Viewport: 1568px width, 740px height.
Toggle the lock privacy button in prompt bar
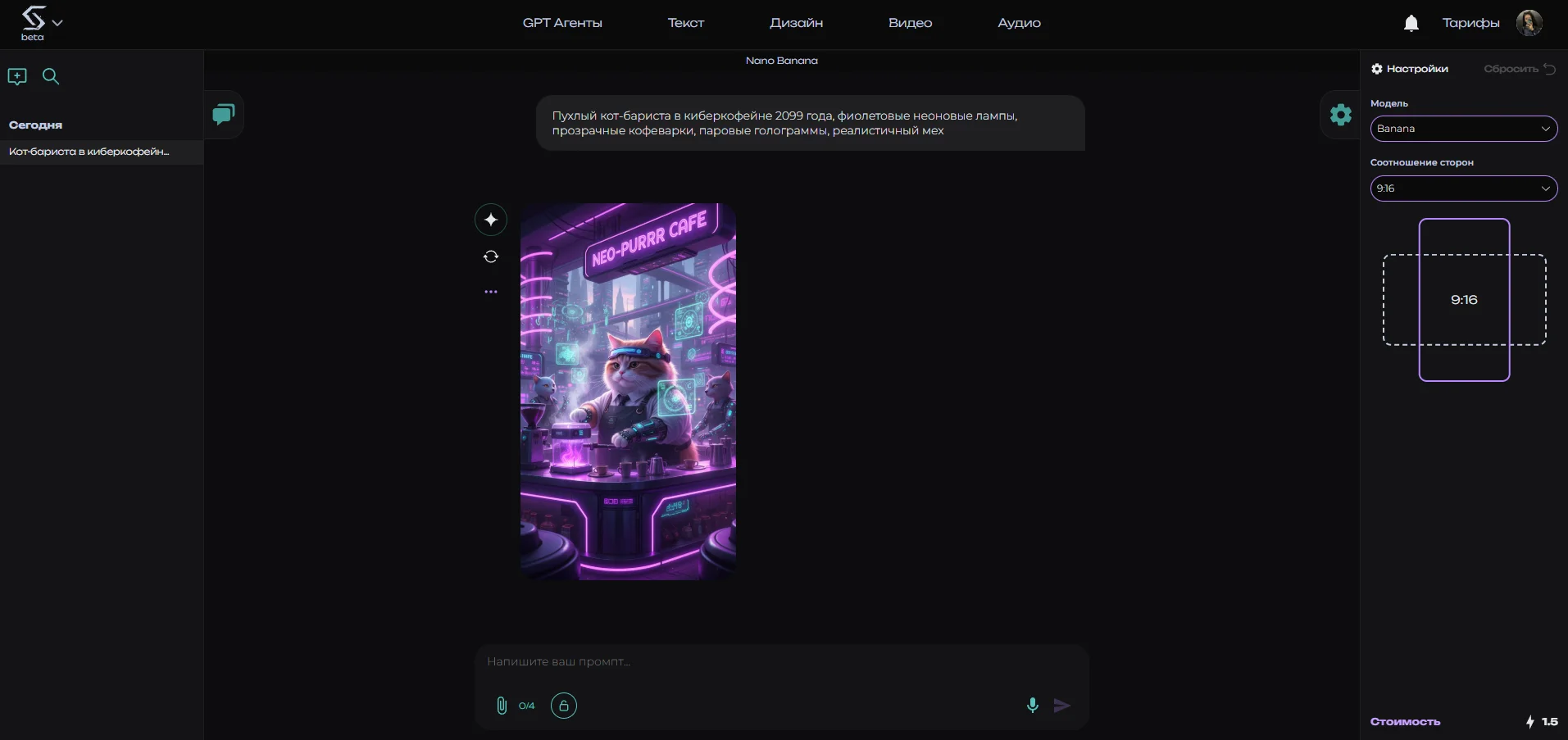tap(564, 706)
